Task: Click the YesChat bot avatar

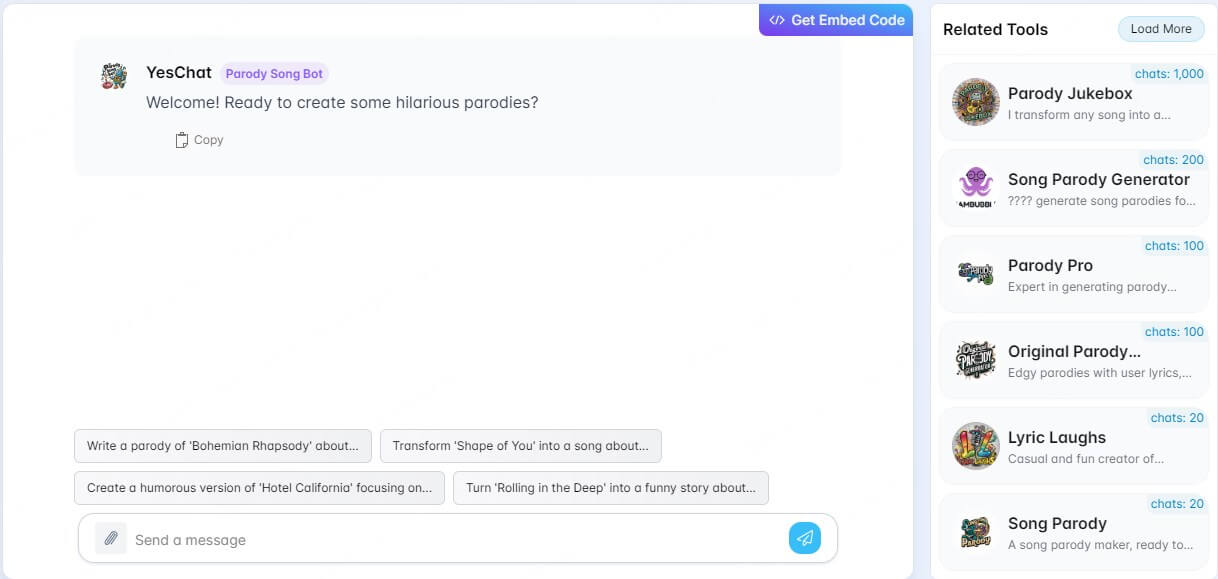Action: pyautogui.click(x=113, y=74)
